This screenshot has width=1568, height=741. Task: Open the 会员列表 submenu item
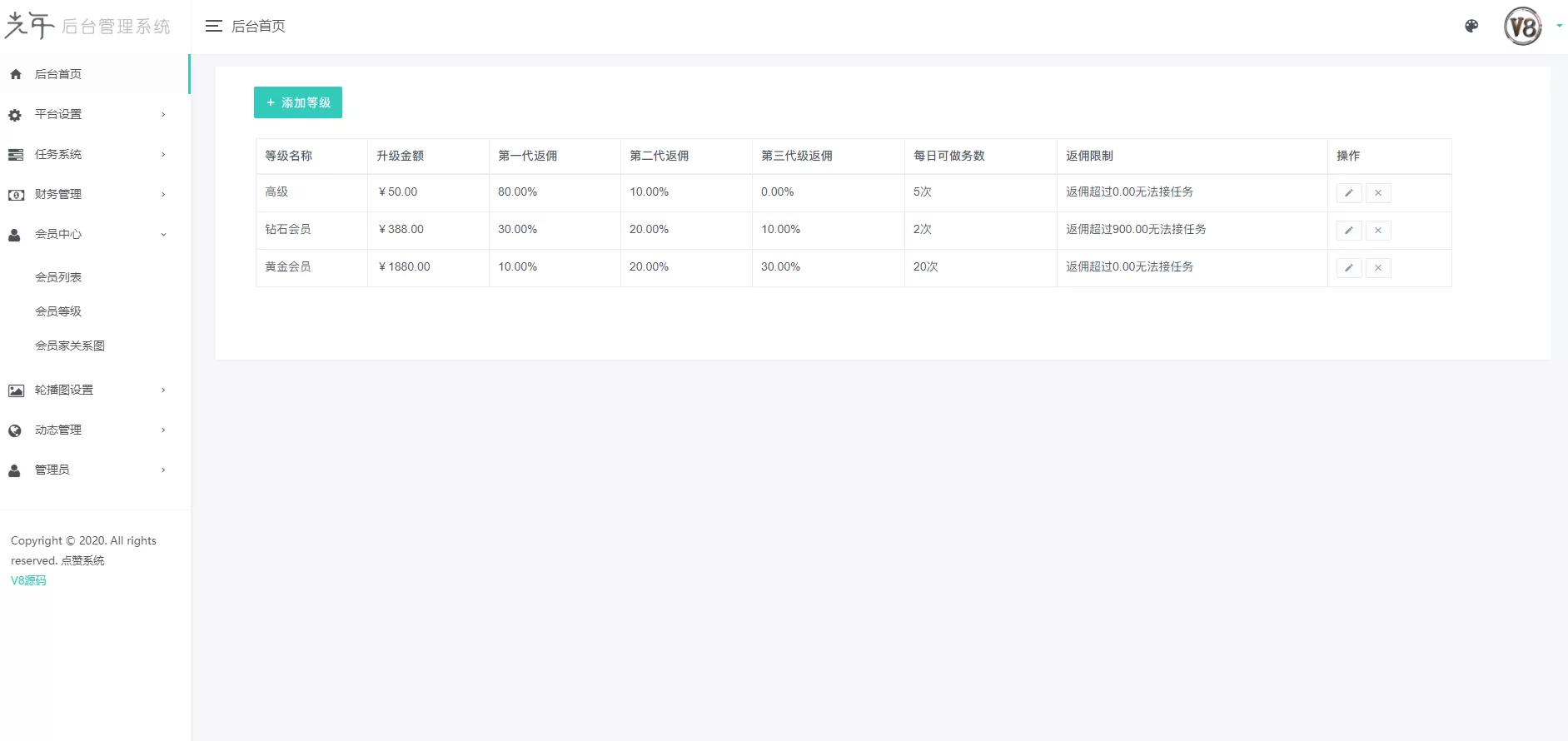[58, 277]
